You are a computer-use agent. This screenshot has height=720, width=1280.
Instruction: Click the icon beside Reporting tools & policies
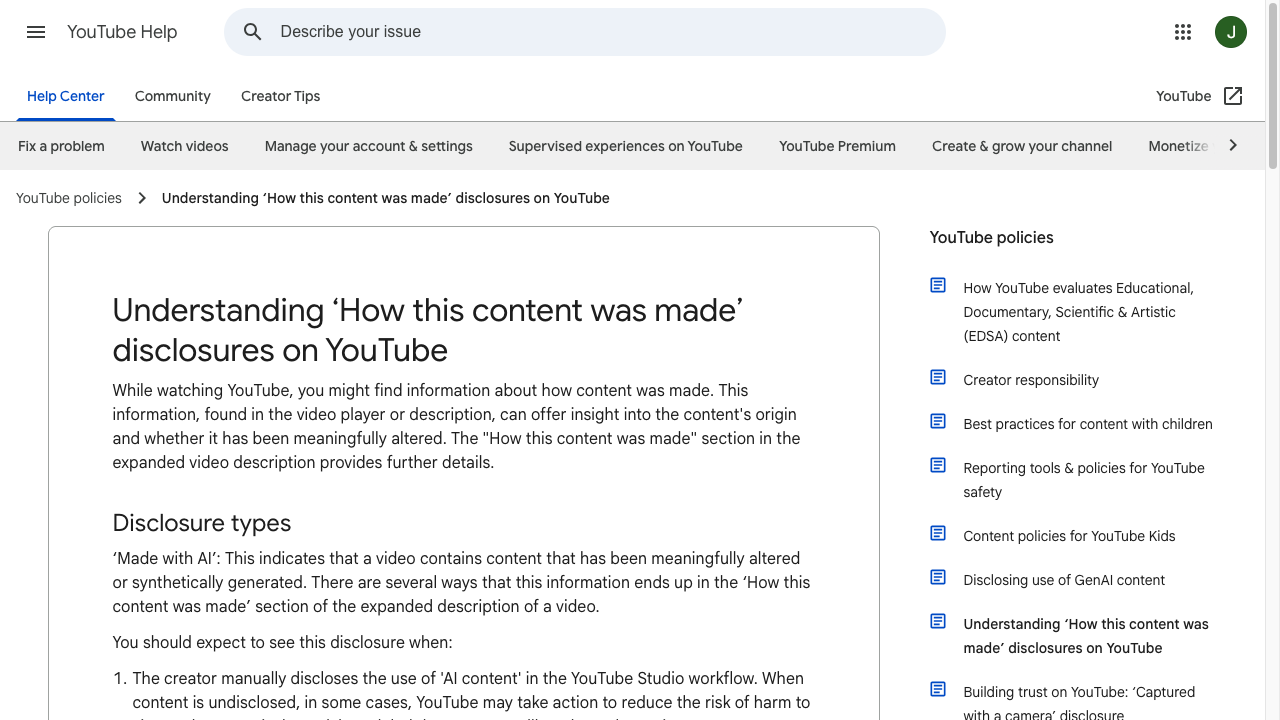pyautogui.click(x=938, y=465)
